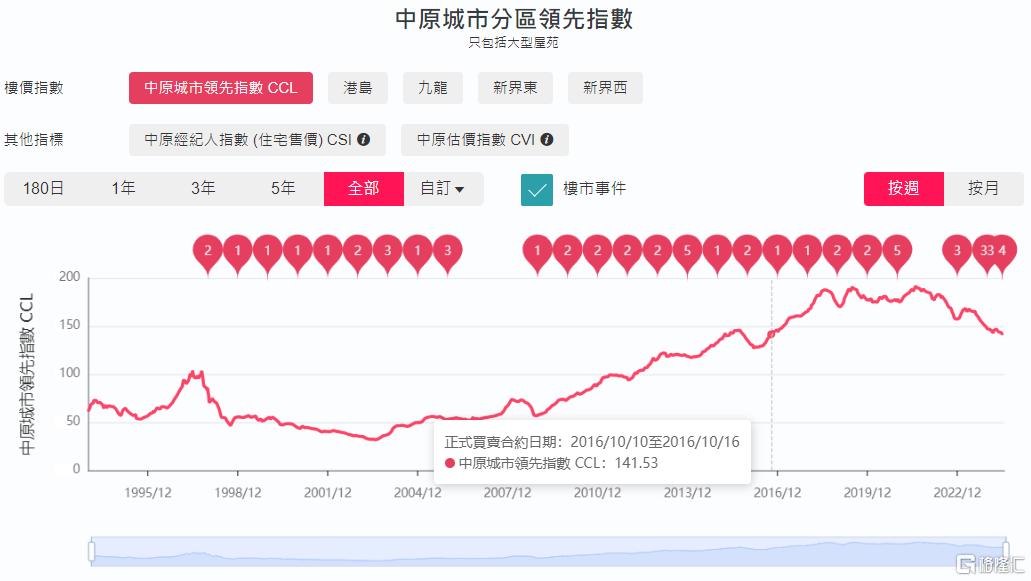This screenshot has height=581, width=1031.
Task: Toggle the 樓市事件 checkbox
Action: click(x=537, y=189)
